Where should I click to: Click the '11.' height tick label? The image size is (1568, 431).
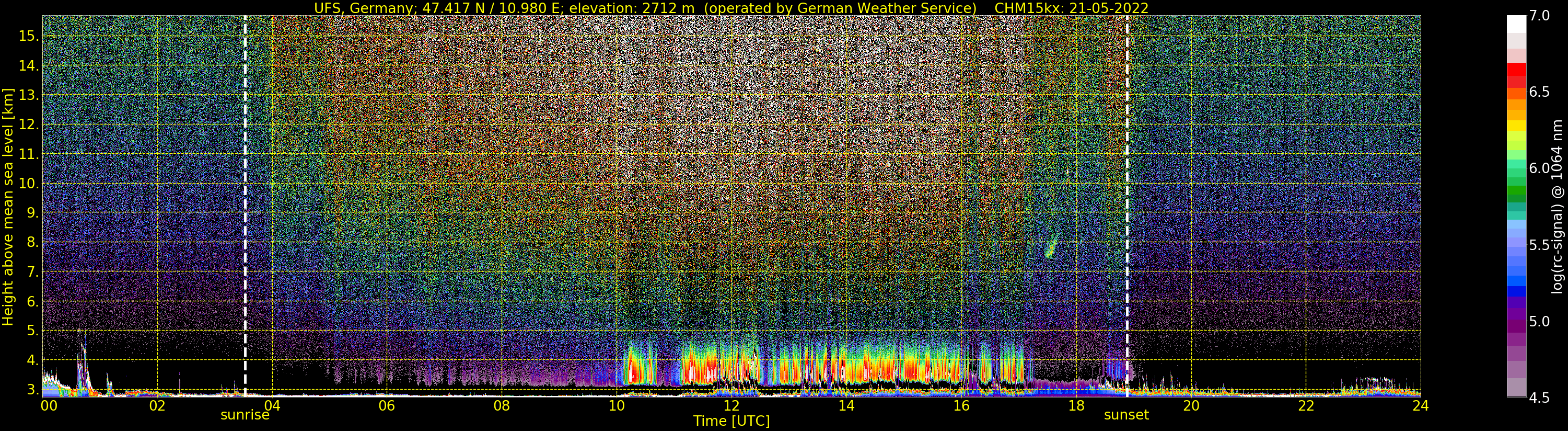tap(29, 155)
